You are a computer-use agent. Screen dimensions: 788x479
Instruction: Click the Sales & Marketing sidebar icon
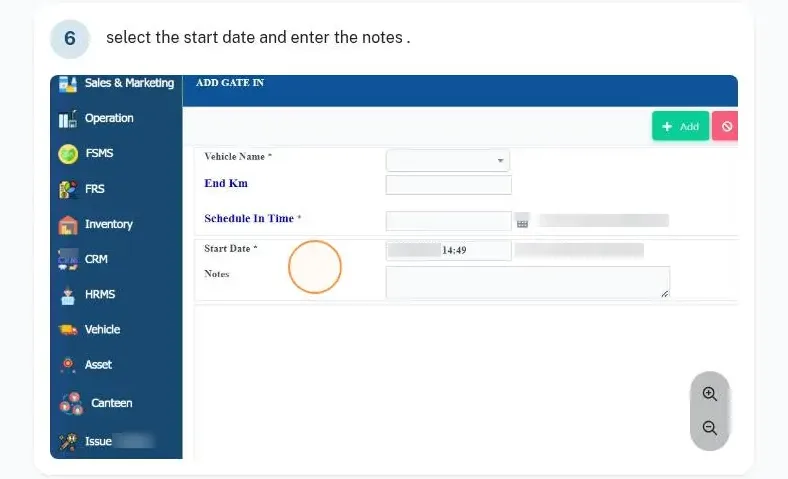[68, 84]
